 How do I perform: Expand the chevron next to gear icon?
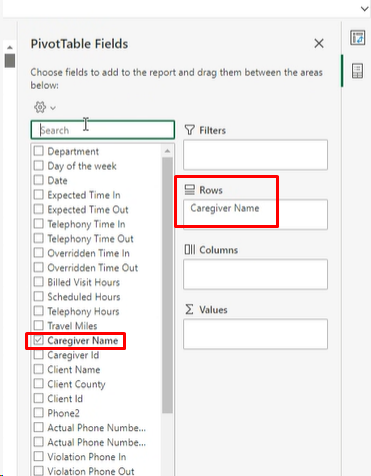pos(53,108)
